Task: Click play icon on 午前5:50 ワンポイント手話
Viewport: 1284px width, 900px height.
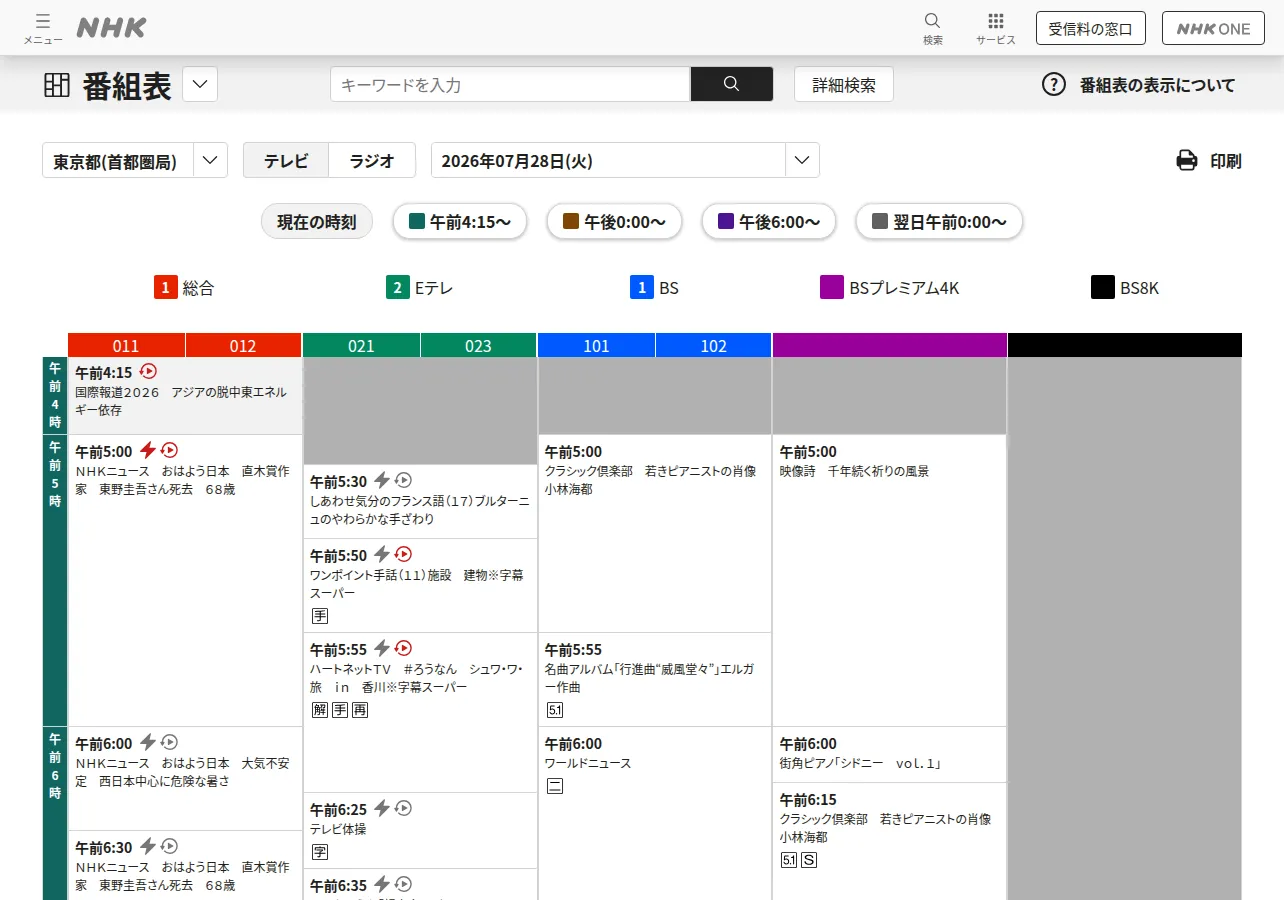Action: pos(404,554)
